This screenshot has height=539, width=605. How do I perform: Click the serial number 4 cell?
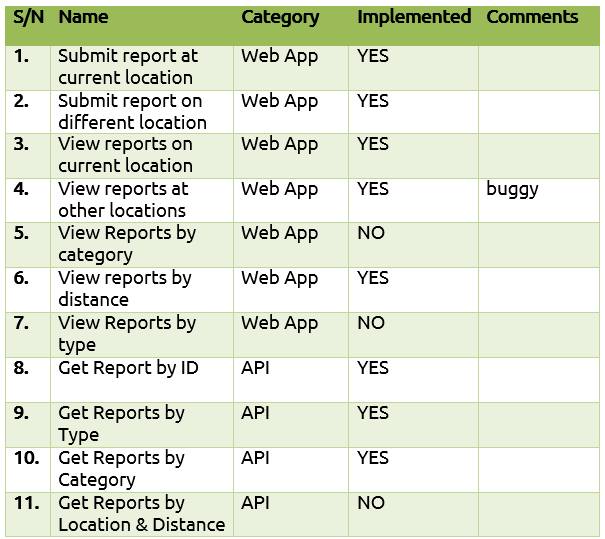(28, 200)
